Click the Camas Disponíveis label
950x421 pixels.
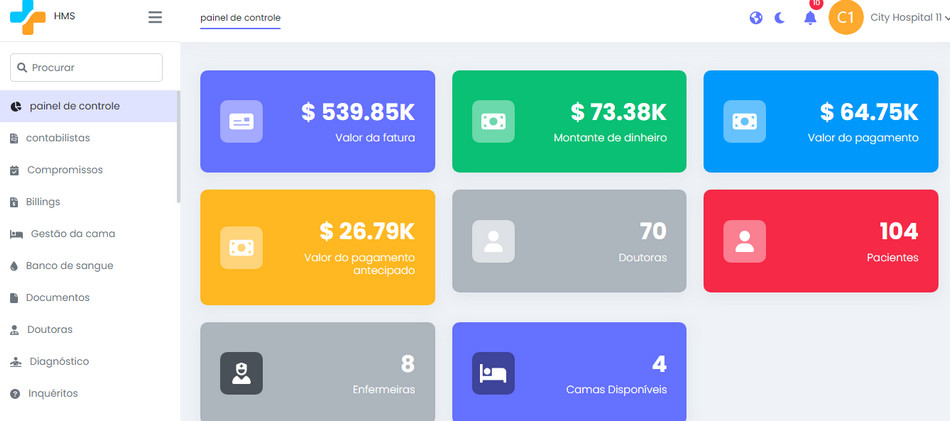[616, 390]
